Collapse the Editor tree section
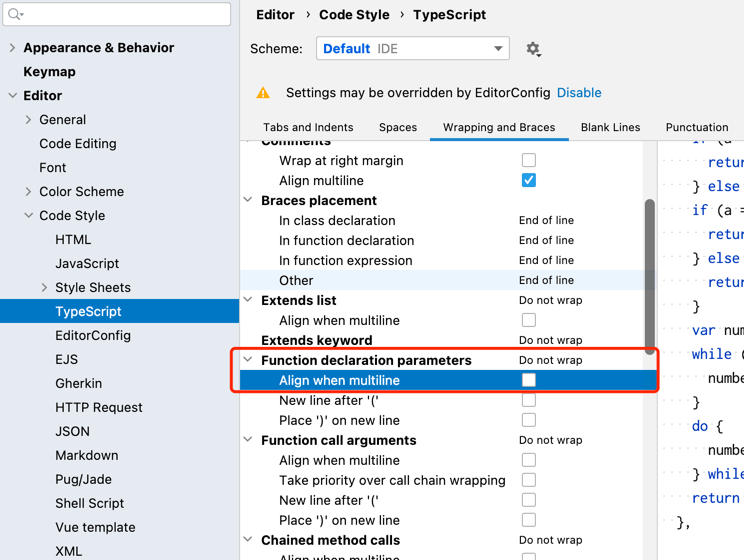Screen dimensions: 744x560 [x=12, y=95]
